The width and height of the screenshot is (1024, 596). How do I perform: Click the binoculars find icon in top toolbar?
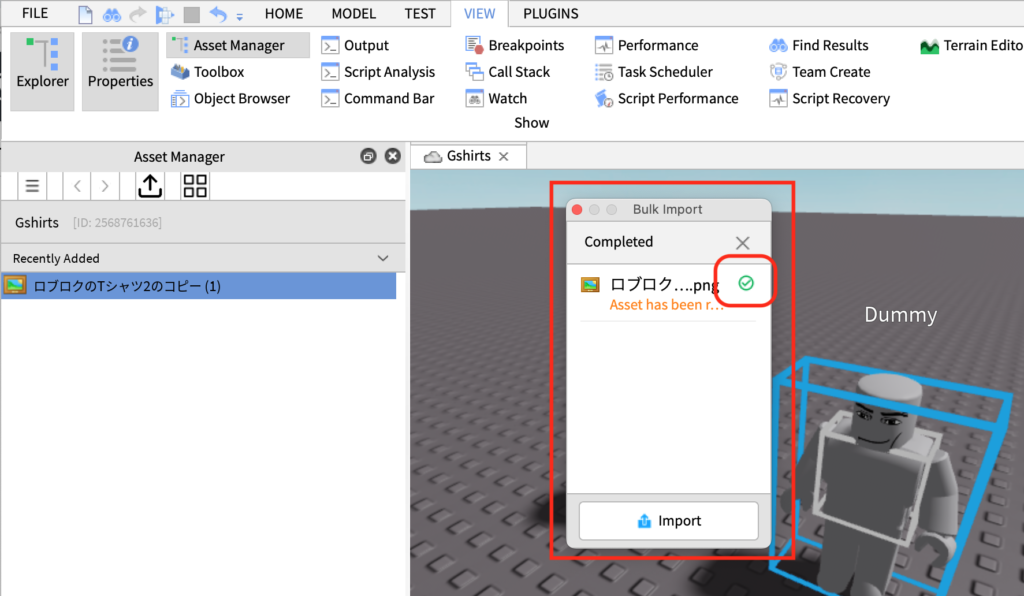click(x=112, y=14)
